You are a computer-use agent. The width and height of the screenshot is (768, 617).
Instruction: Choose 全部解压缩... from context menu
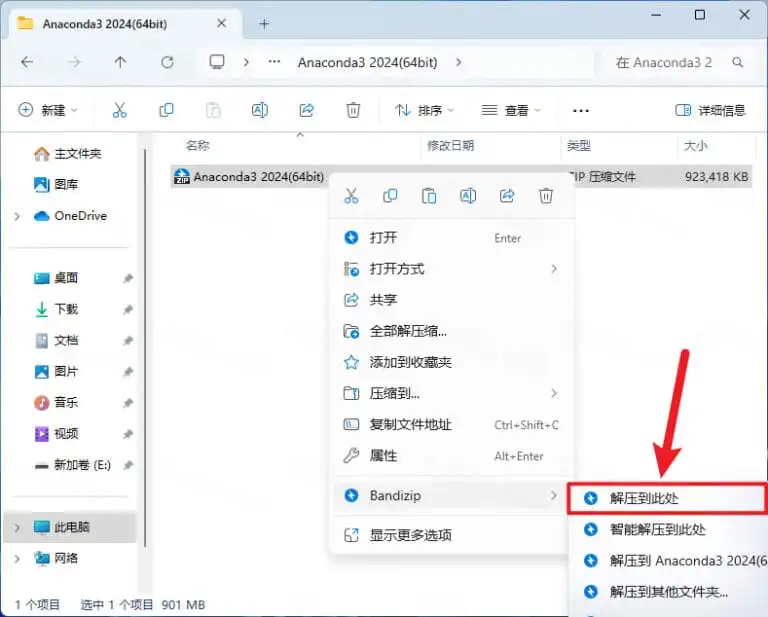click(452, 332)
